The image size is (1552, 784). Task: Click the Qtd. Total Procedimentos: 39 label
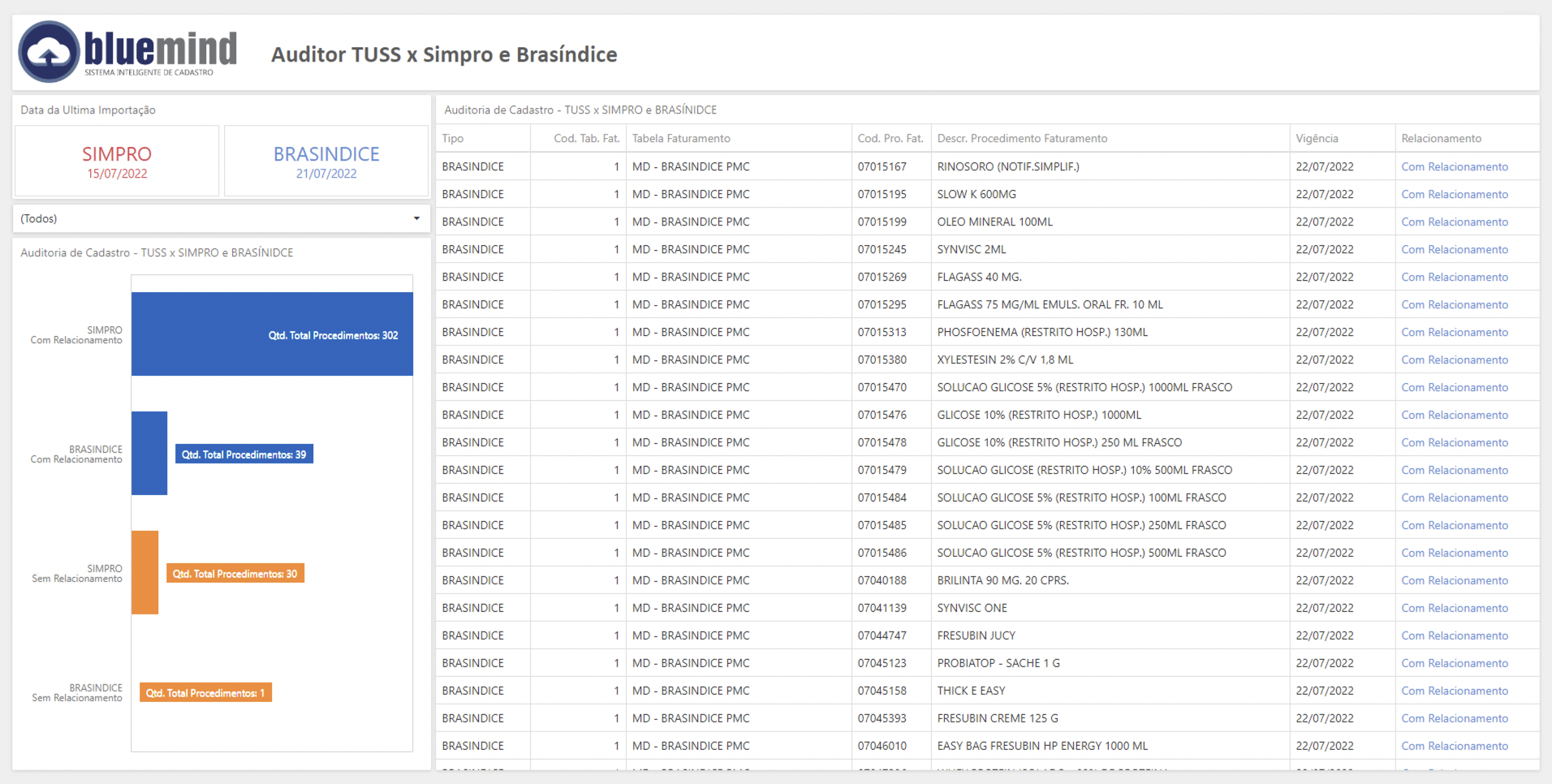[x=244, y=454]
